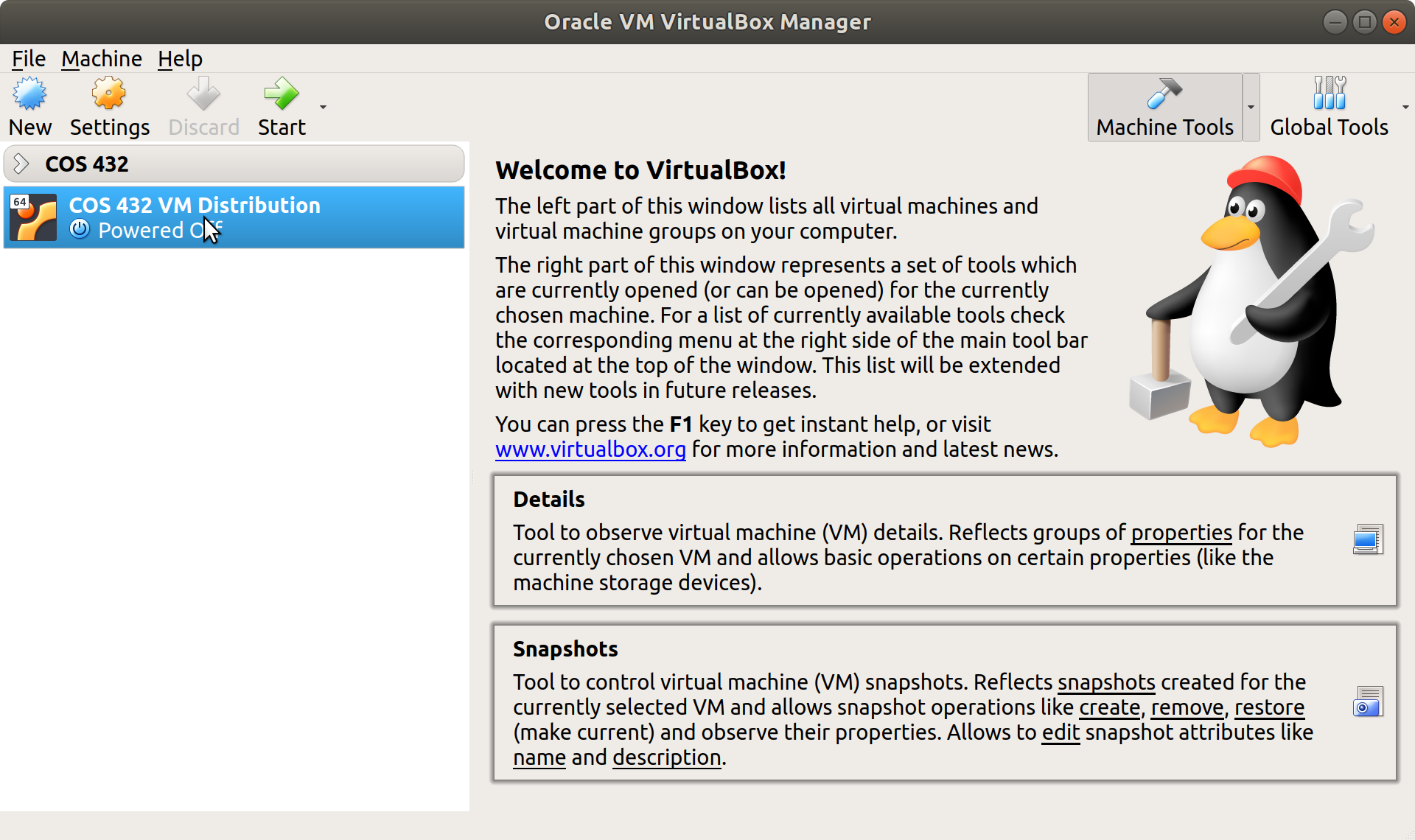Minimize the VirtualBox Manager window

point(1335,22)
